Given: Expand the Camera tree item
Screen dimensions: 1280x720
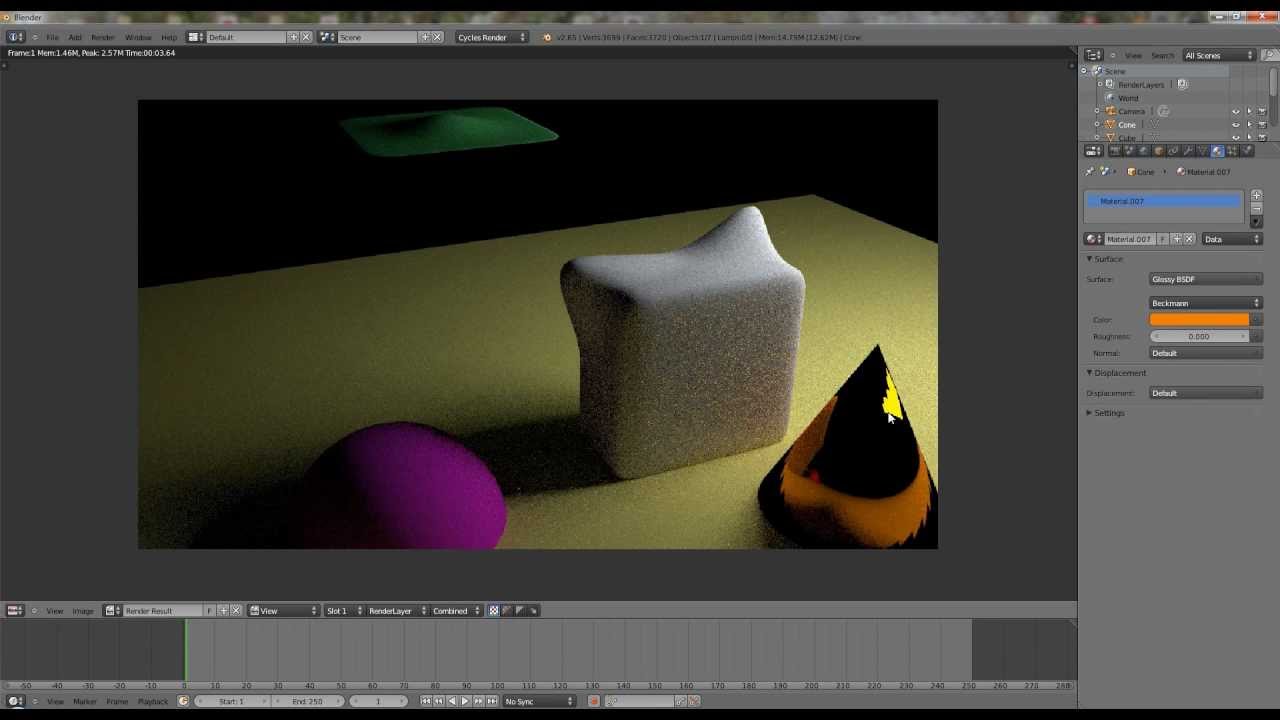Looking at the screenshot, I should (1098, 111).
